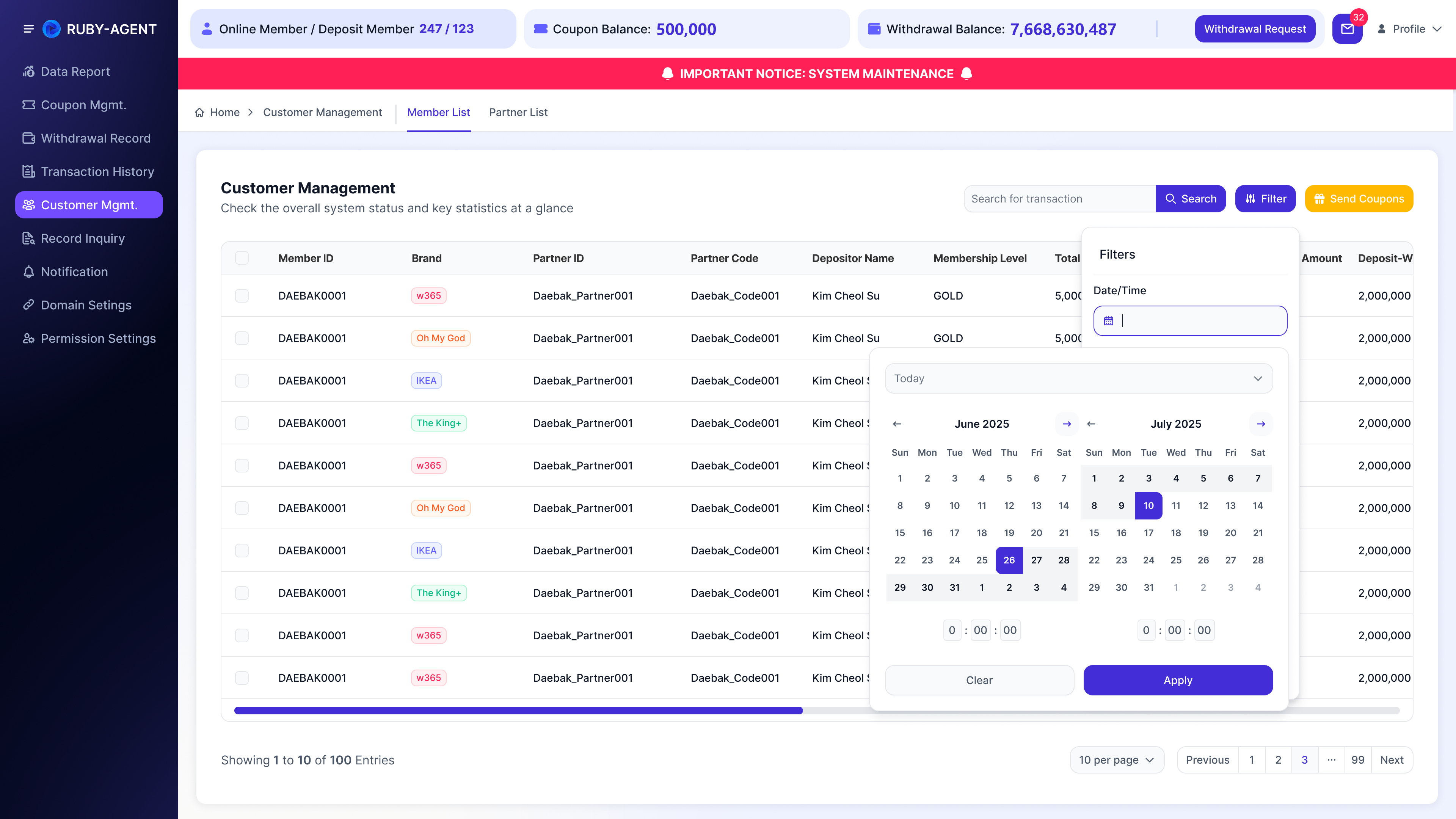Image resolution: width=1456 pixels, height=819 pixels.
Task: Select June 26 in the calendar
Action: pyautogui.click(x=1009, y=560)
